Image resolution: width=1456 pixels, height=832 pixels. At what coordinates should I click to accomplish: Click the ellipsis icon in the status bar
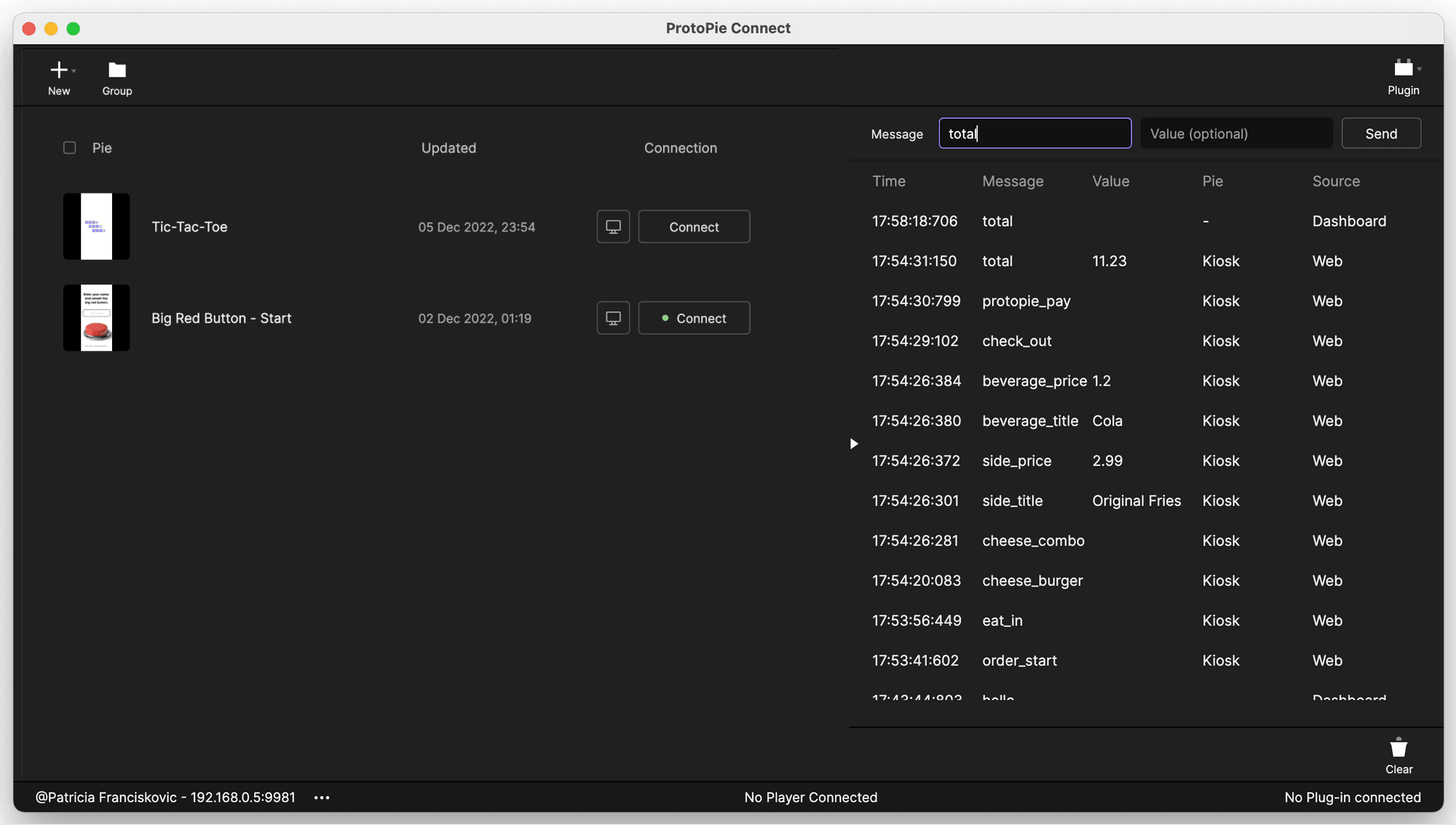(321, 797)
